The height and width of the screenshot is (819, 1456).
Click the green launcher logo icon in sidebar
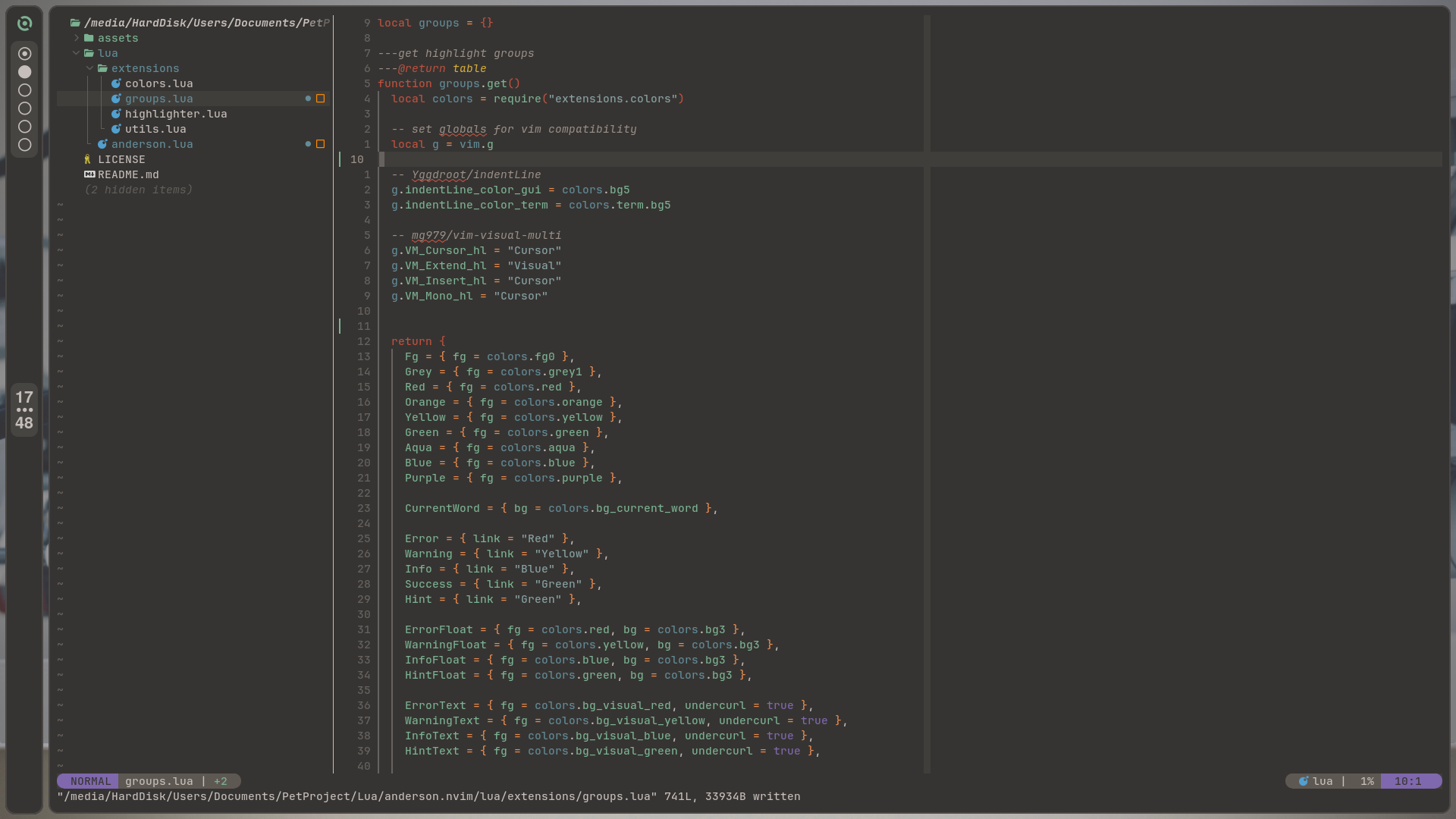click(x=24, y=24)
